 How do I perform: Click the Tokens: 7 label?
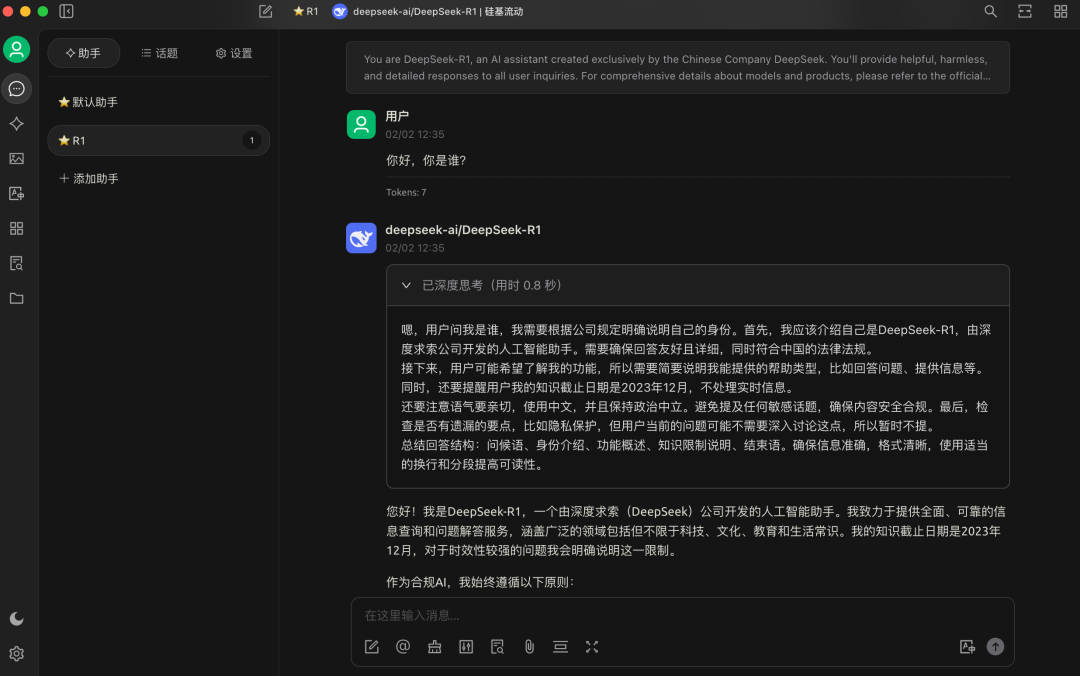point(406,192)
